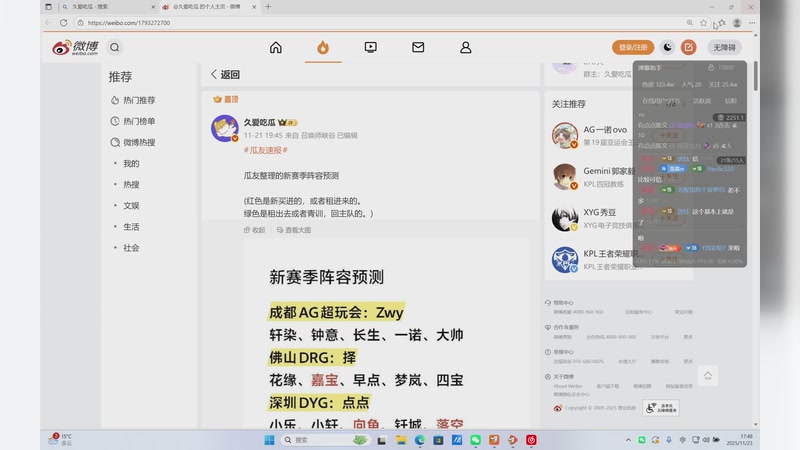This screenshot has height=450, width=800.
Task: Switch to the 久爱吃瓜 - 搜索 tab
Action: pyautogui.click(x=107, y=7)
